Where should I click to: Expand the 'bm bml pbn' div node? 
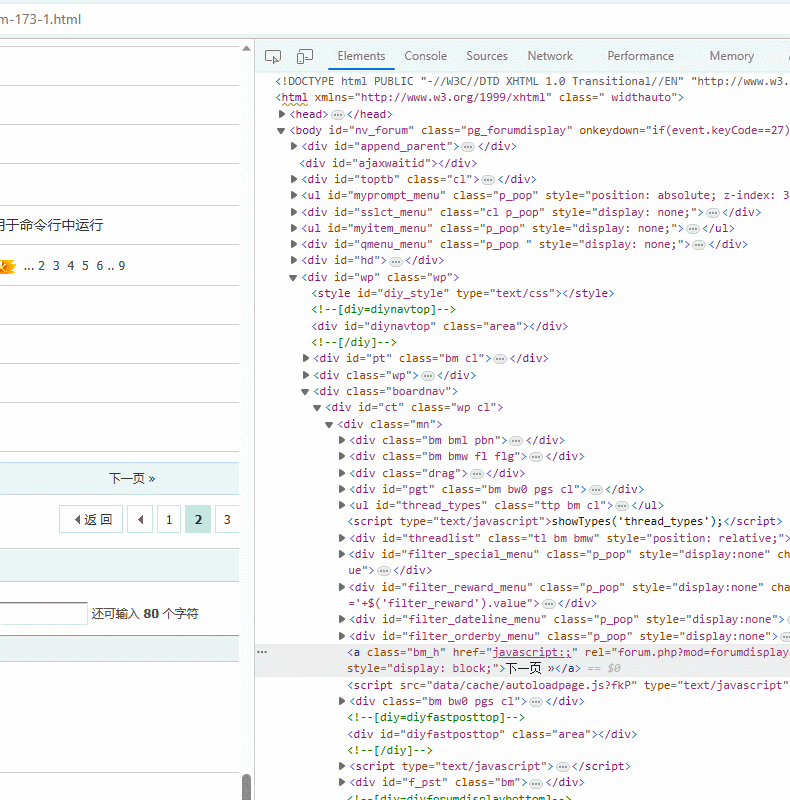(342, 440)
